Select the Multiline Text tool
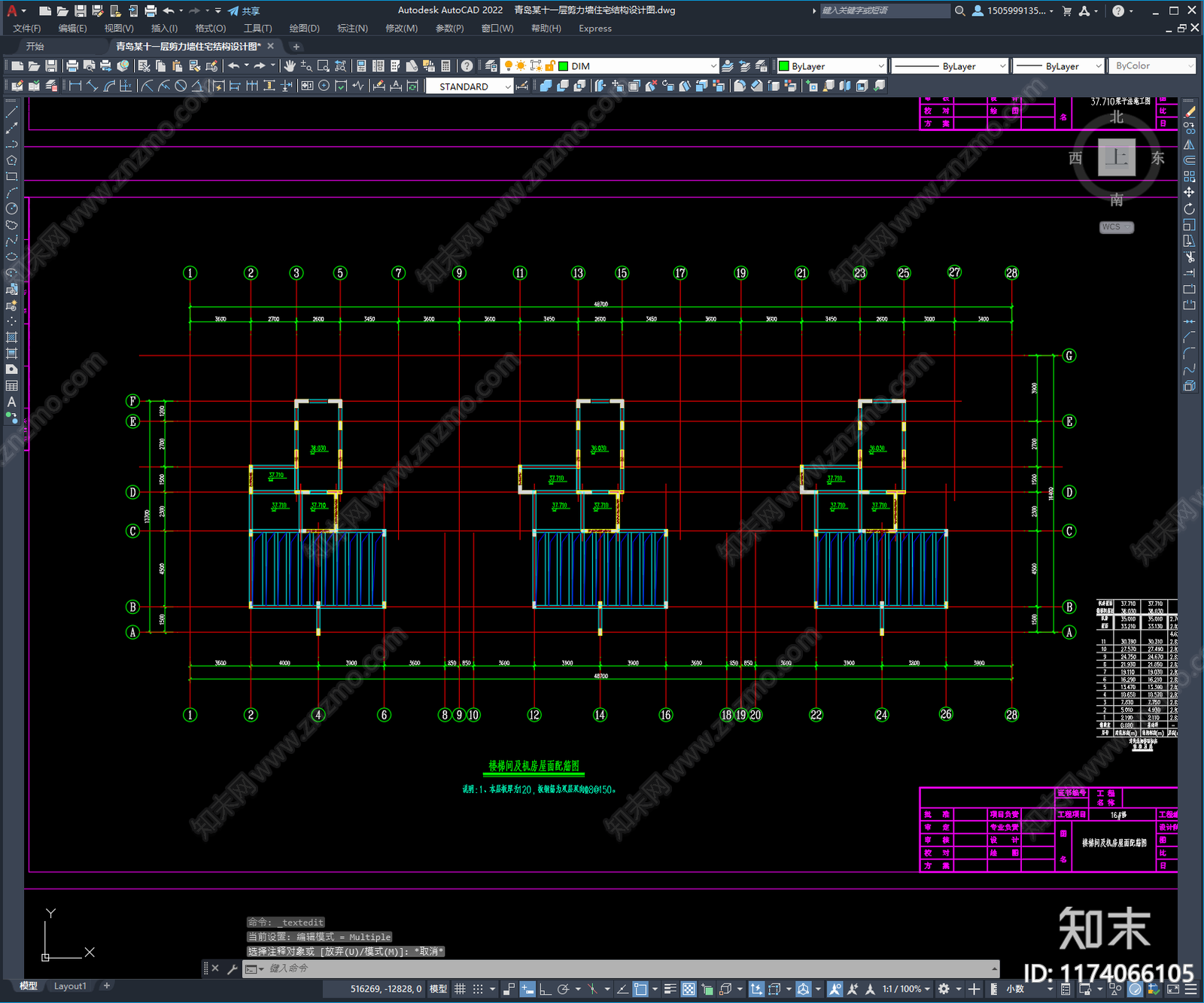Screen dimensions: 1204x1003 11,402
